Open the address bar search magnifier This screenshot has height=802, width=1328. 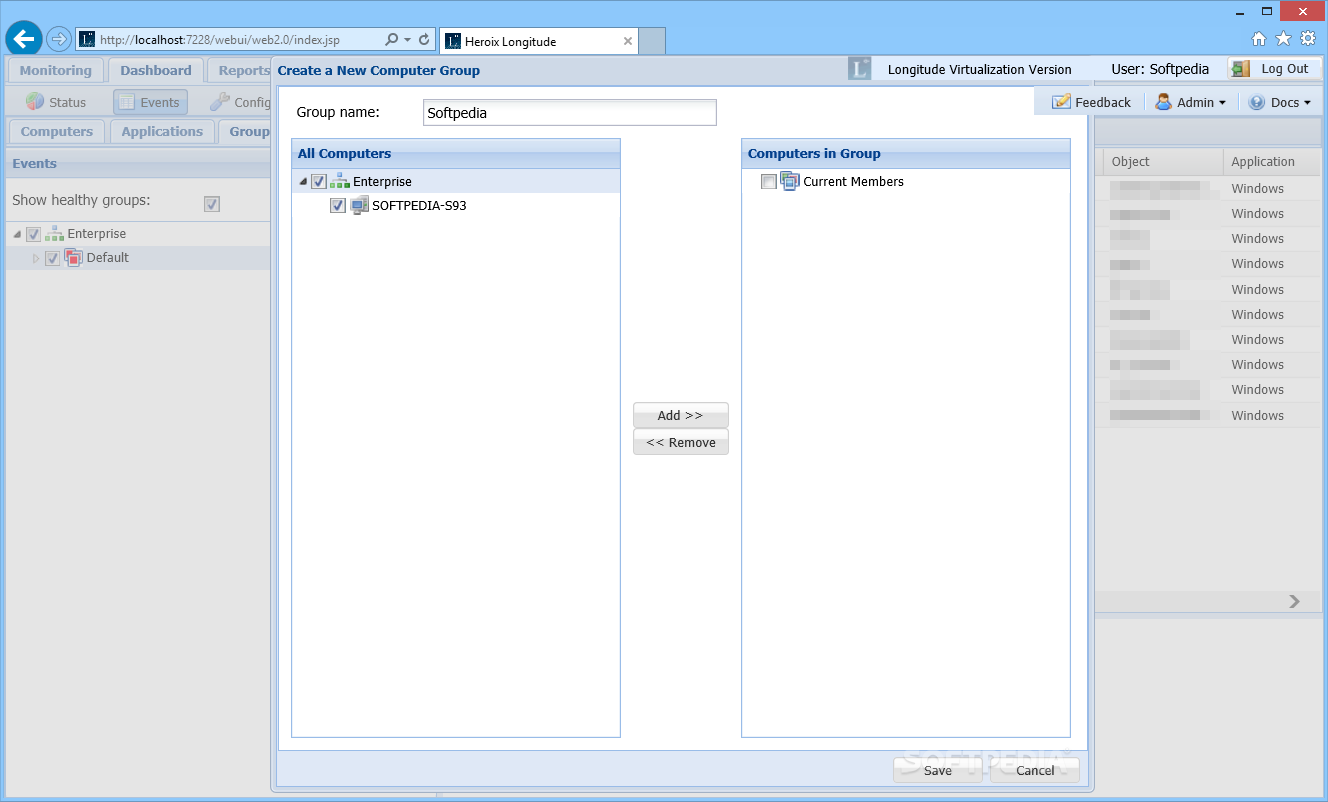[x=392, y=40]
